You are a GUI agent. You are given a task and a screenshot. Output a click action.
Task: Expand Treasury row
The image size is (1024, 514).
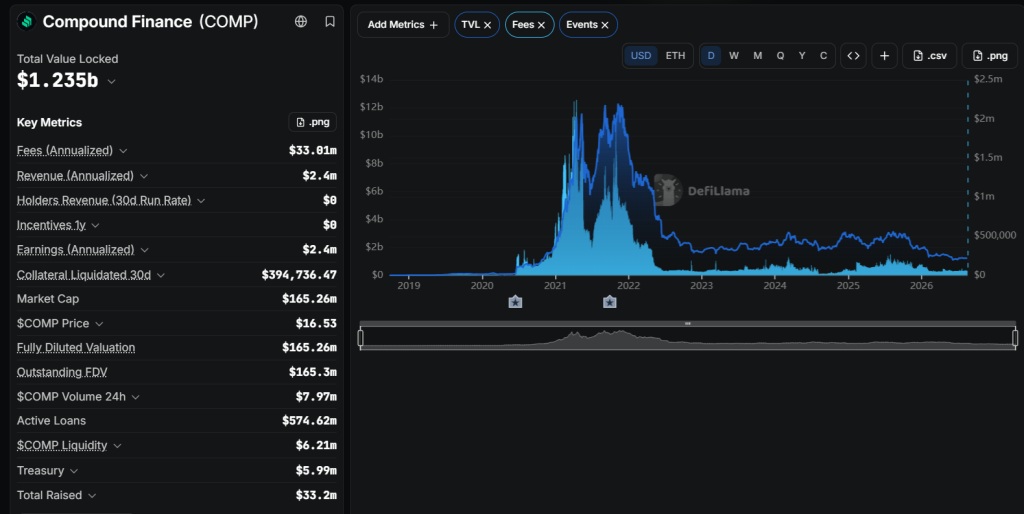click(74, 471)
